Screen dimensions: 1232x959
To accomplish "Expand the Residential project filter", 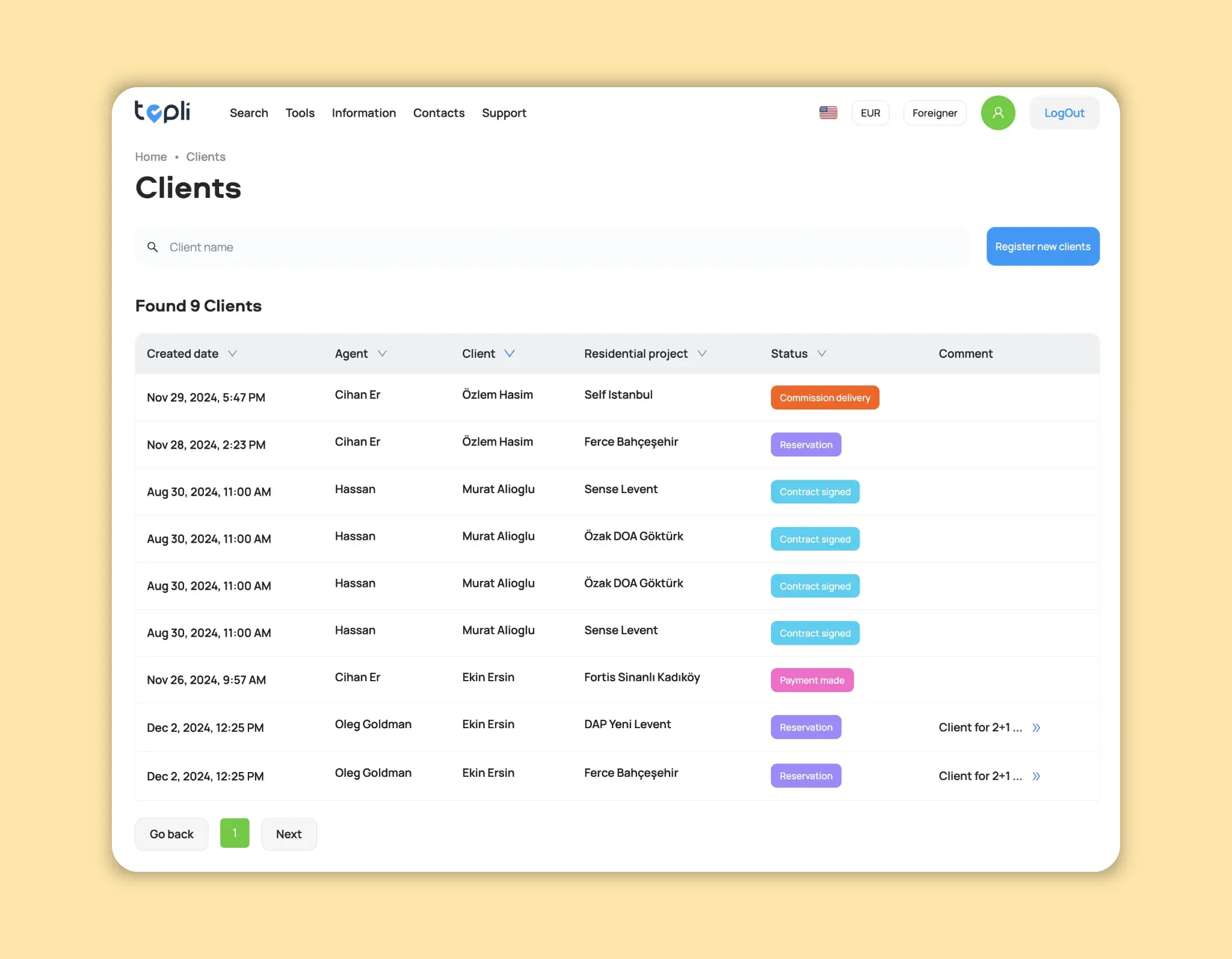I will click(702, 354).
